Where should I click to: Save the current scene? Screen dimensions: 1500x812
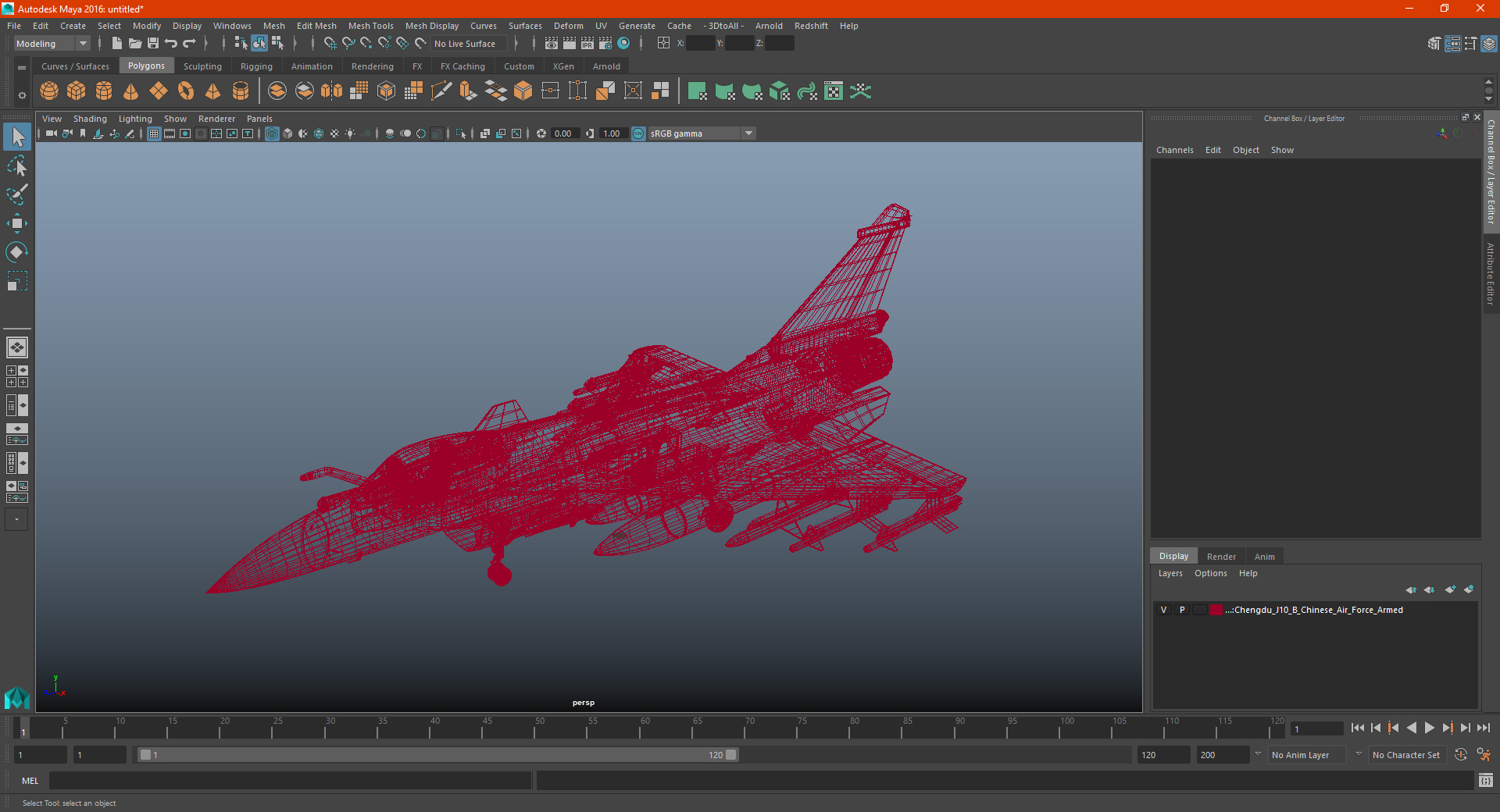(x=153, y=44)
